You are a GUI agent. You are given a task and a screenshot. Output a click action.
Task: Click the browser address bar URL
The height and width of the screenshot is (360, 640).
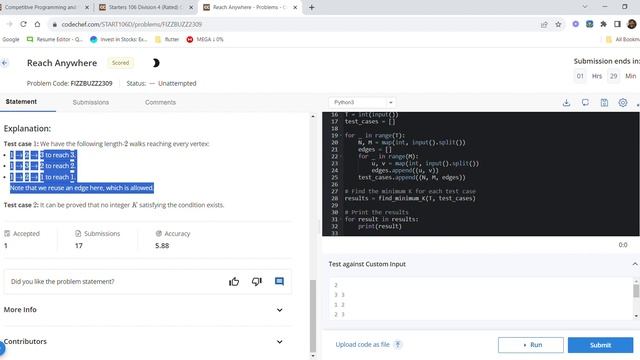[131, 24]
